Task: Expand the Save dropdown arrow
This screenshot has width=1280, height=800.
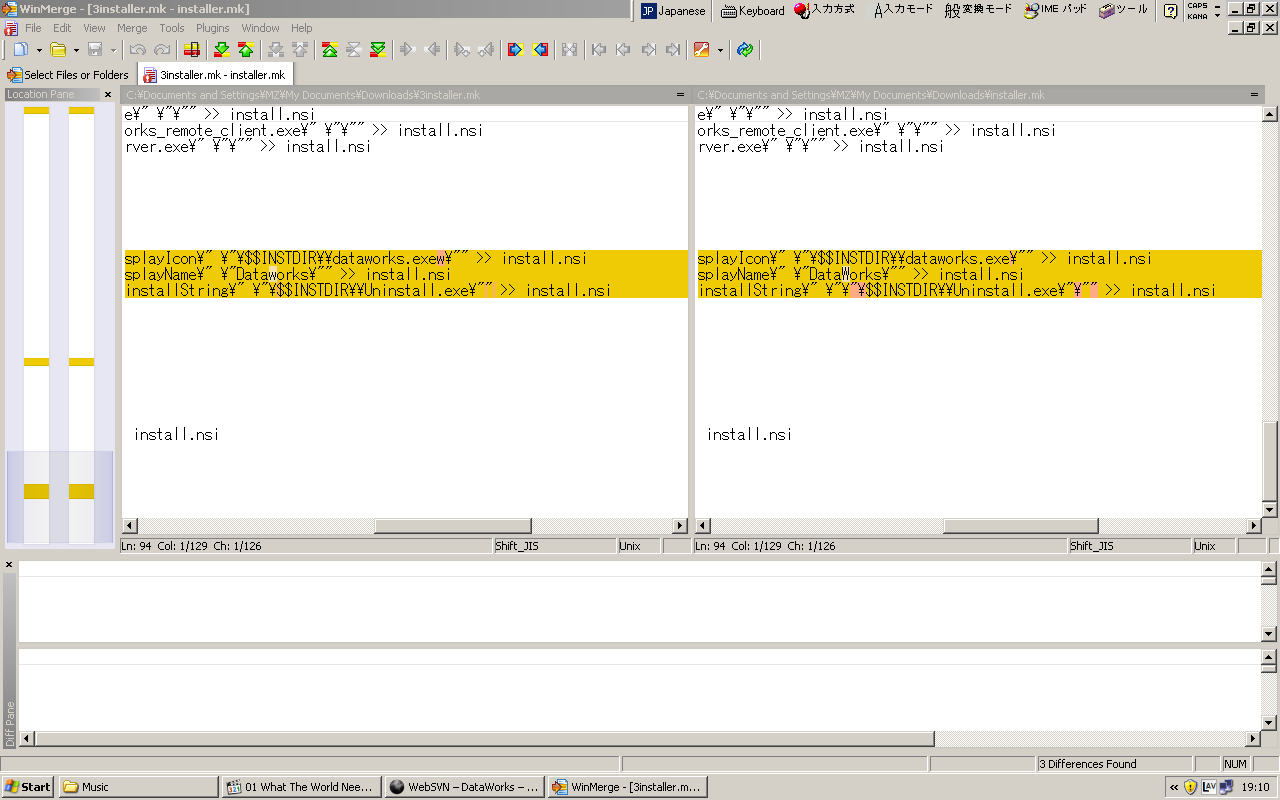Action: click(x=113, y=50)
